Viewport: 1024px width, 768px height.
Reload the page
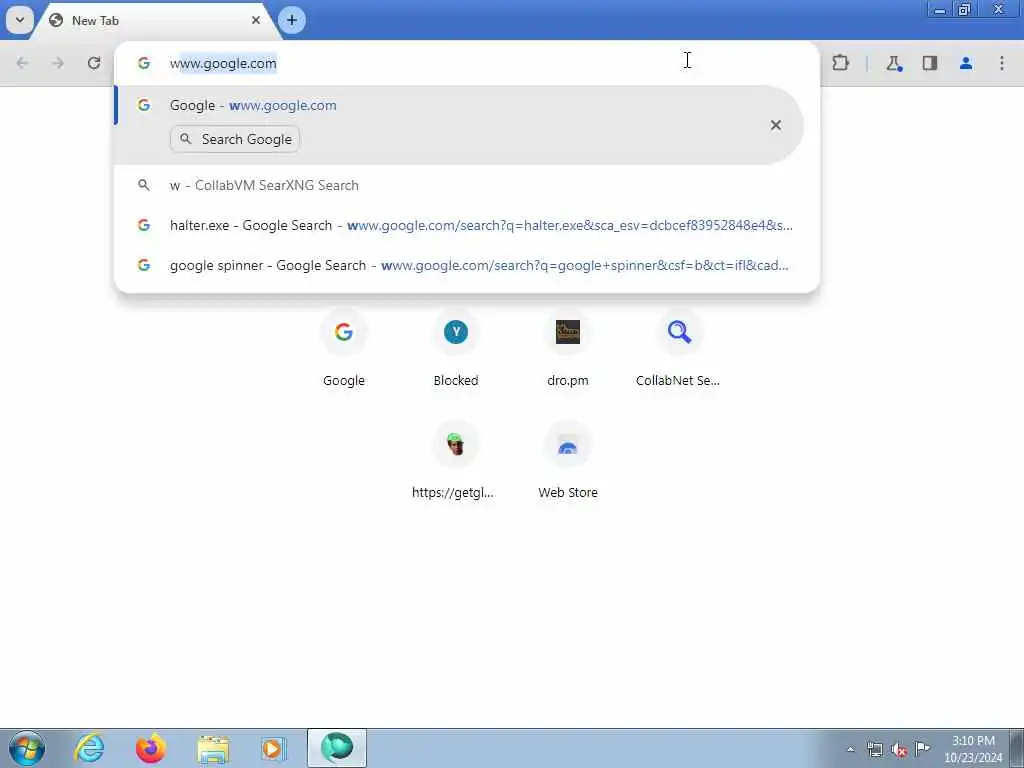(94, 63)
